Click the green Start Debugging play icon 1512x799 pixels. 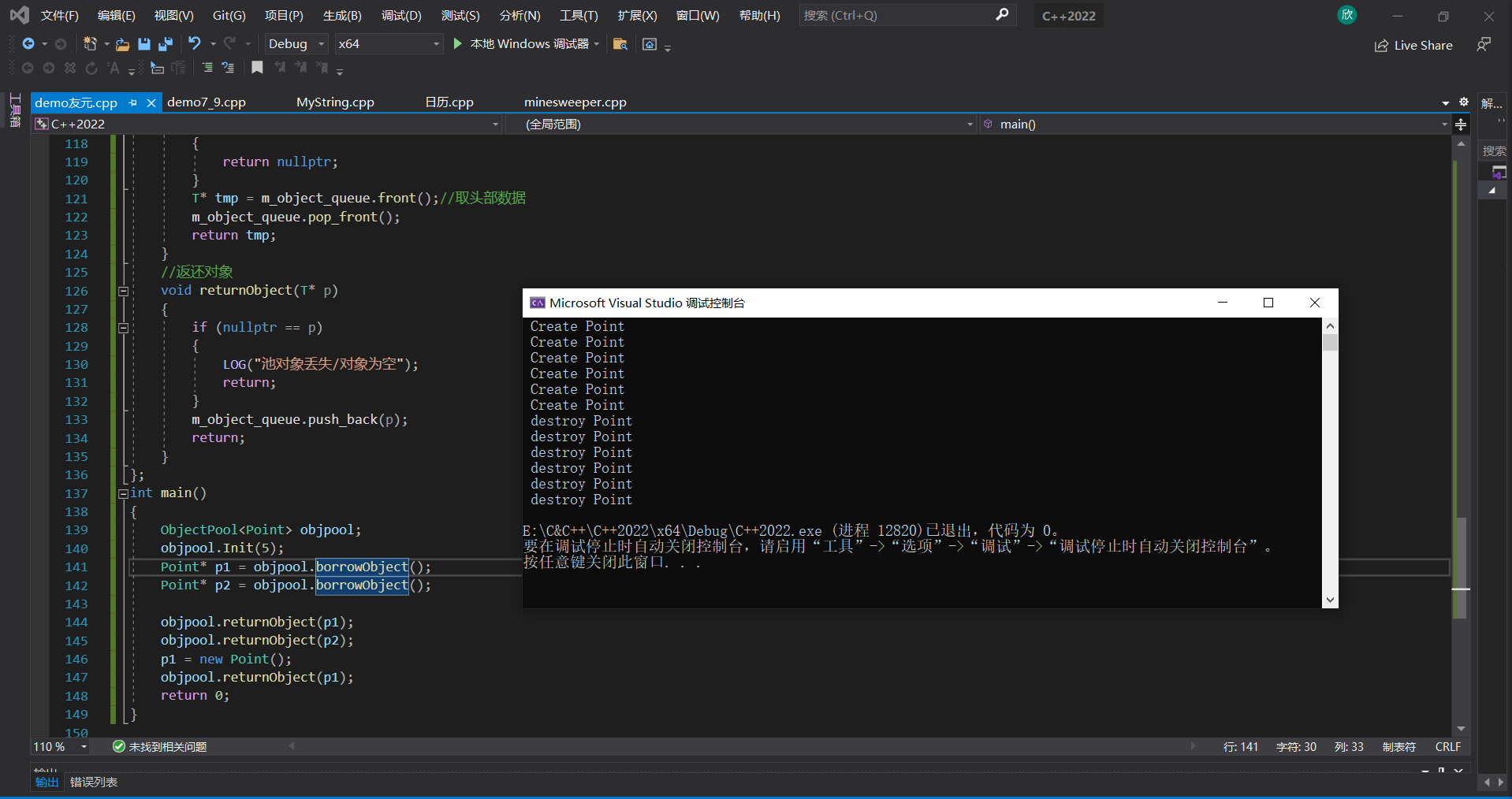pos(457,43)
